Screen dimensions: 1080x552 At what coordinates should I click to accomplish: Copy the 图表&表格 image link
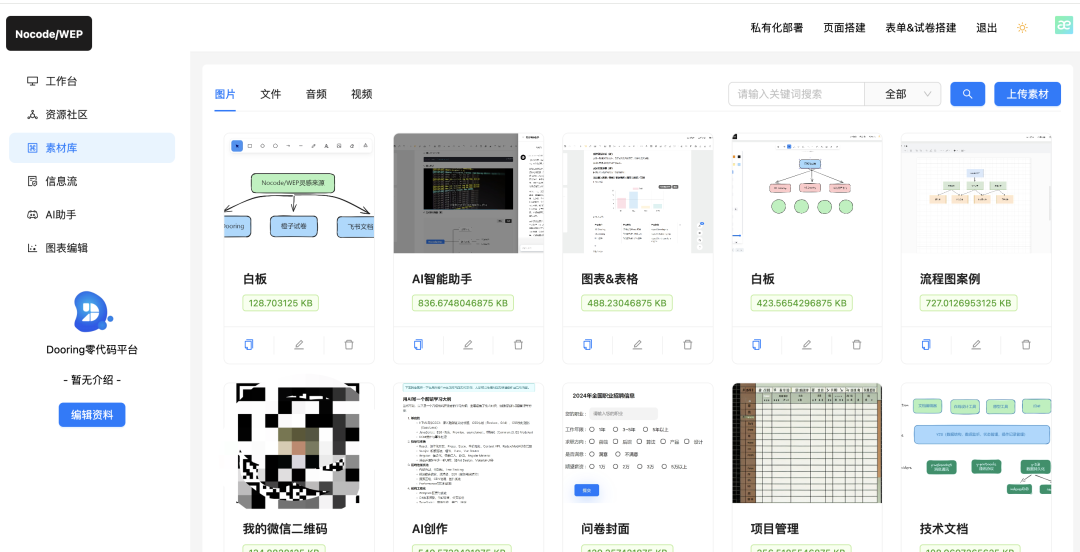pos(588,344)
